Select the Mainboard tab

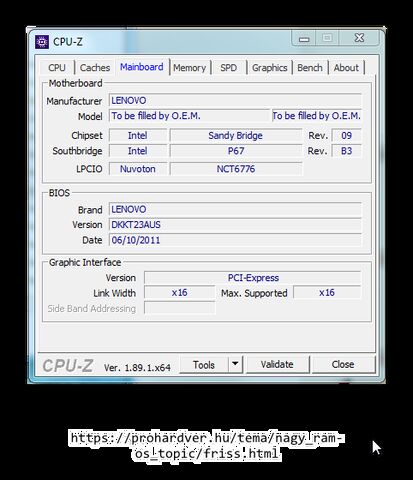tap(142, 67)
